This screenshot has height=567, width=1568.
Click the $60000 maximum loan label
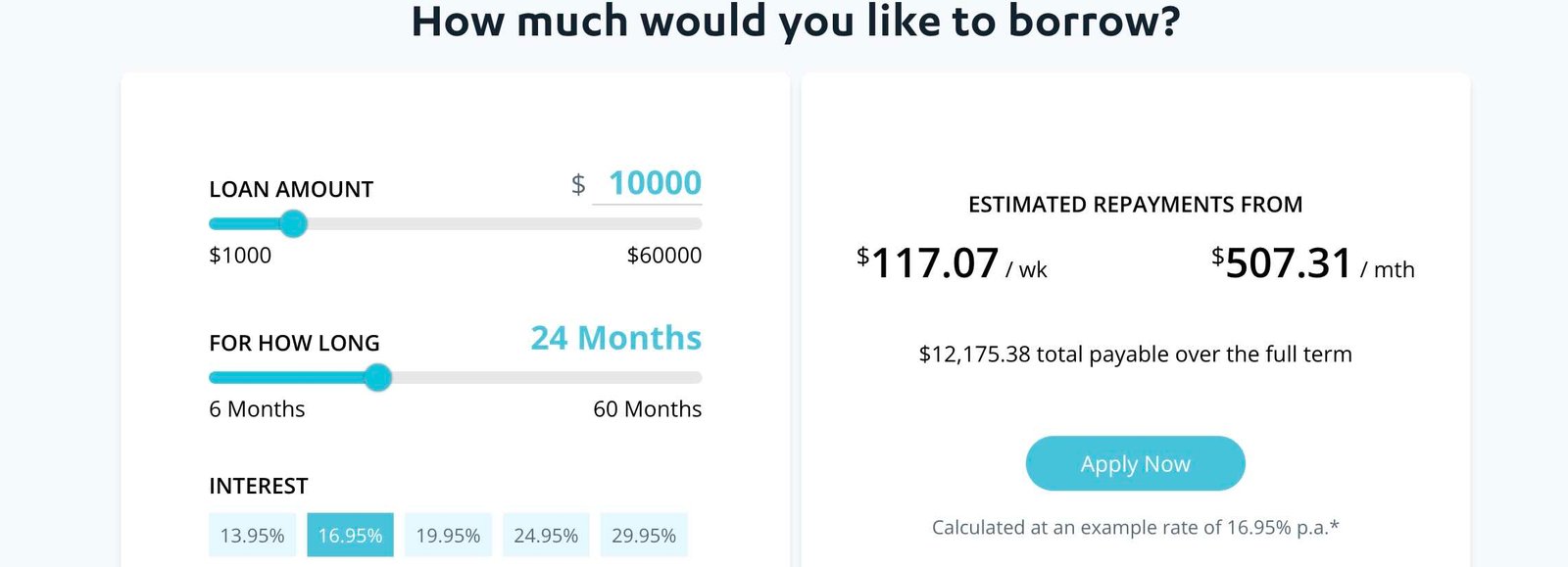(663, 256)
